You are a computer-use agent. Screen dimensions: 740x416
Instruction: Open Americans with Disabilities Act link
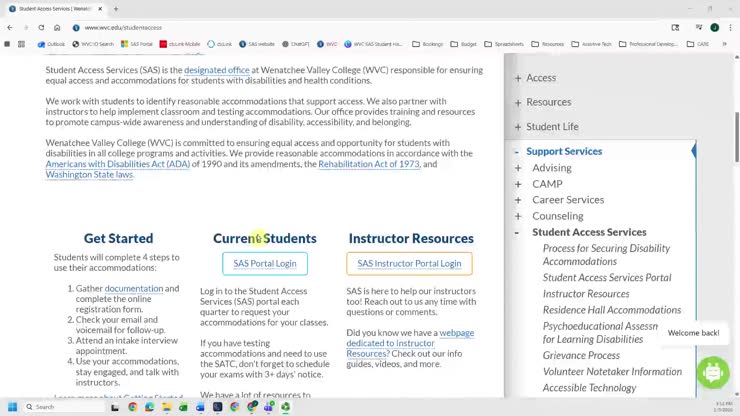[x=118, y=164]
